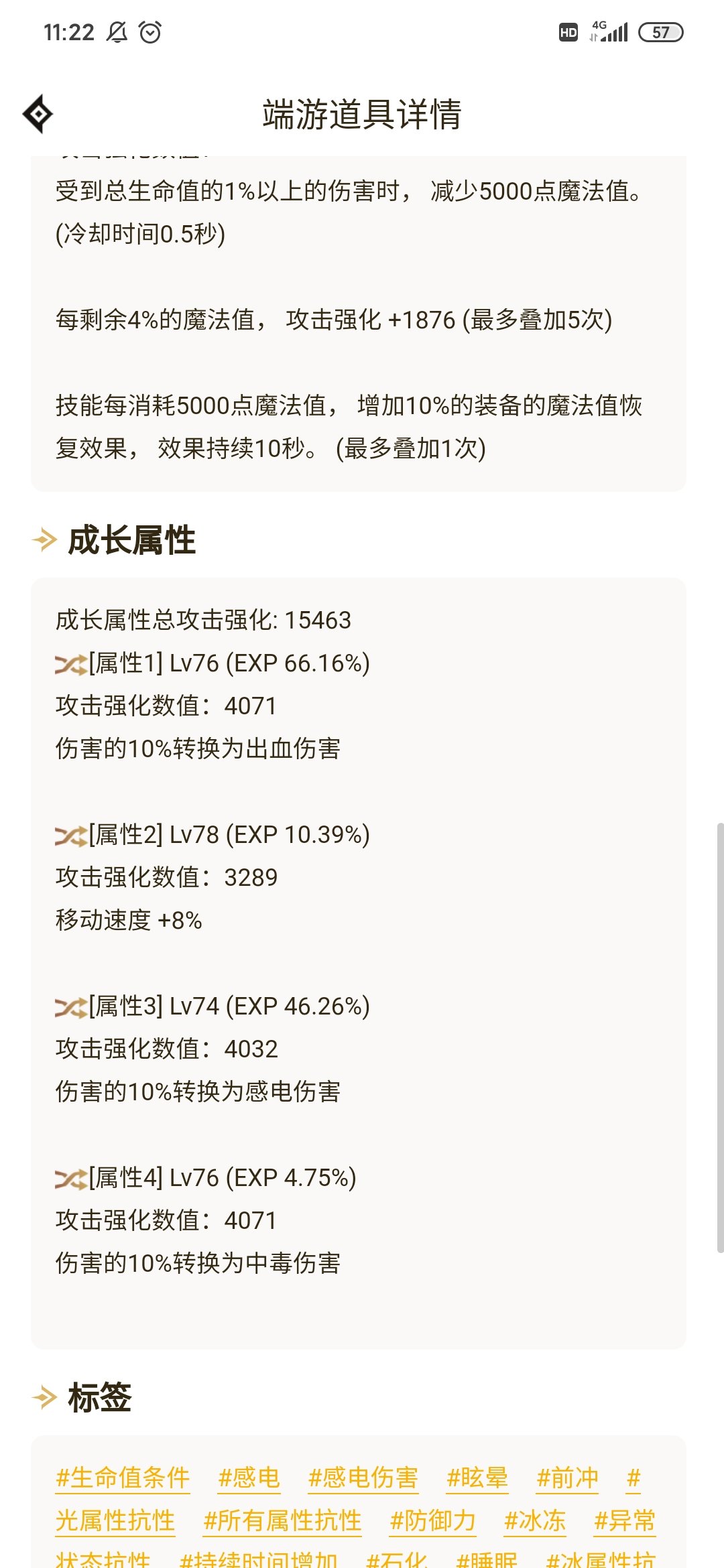Viewport: 724px width, 1568px height.
Task: Tap the 端游道具详情 page title
Action: coord(362,114)
